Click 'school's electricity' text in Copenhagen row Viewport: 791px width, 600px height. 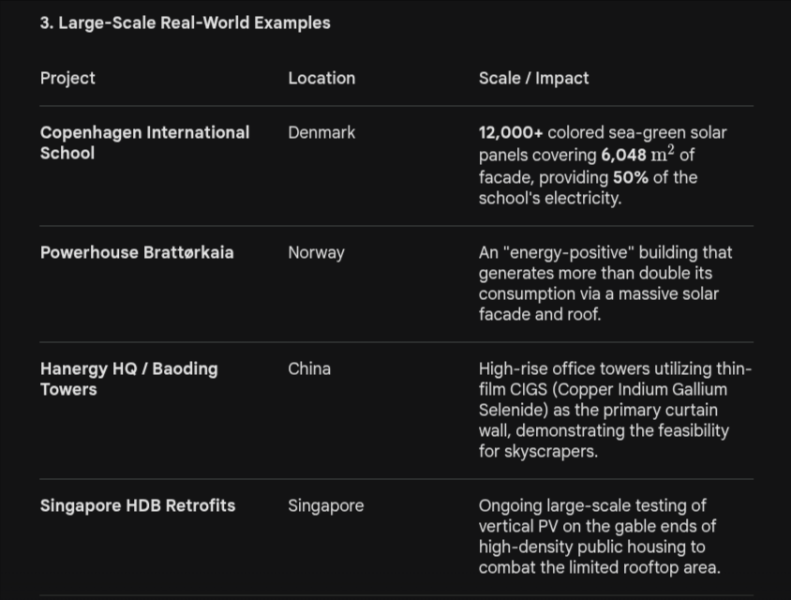[550, 198]
